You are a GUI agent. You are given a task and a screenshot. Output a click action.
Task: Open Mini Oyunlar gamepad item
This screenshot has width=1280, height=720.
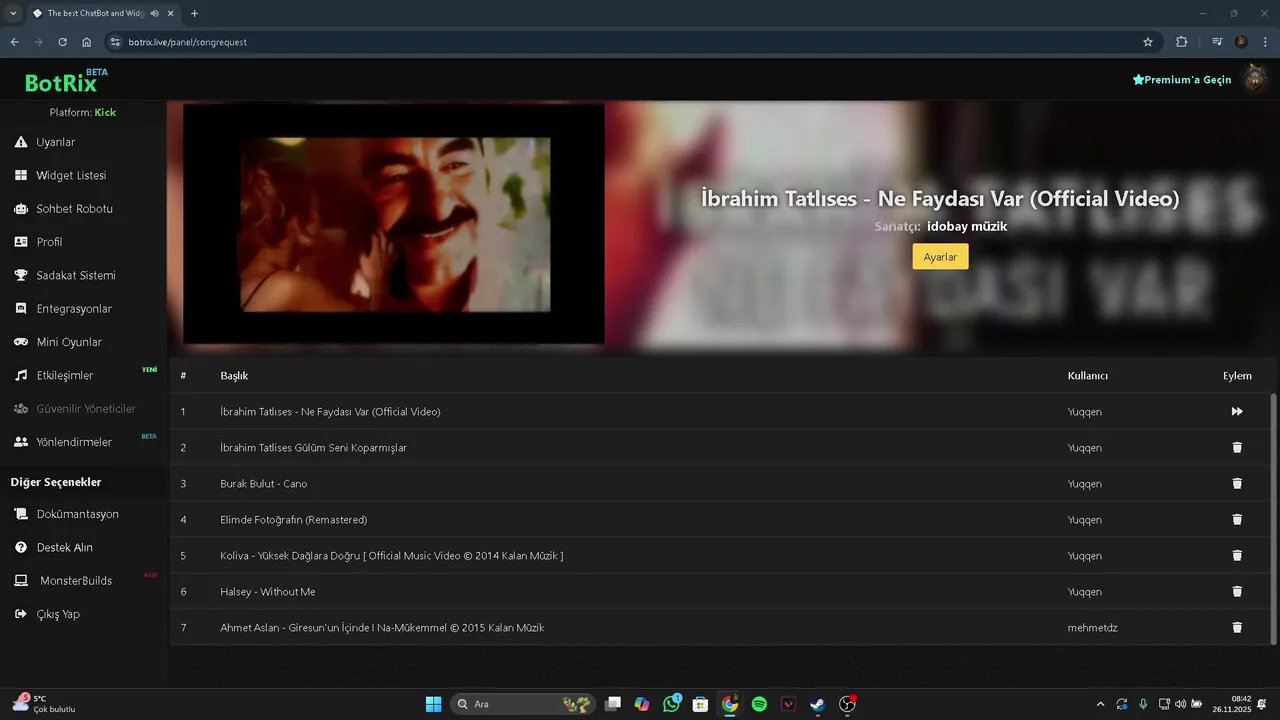point(58,342)
